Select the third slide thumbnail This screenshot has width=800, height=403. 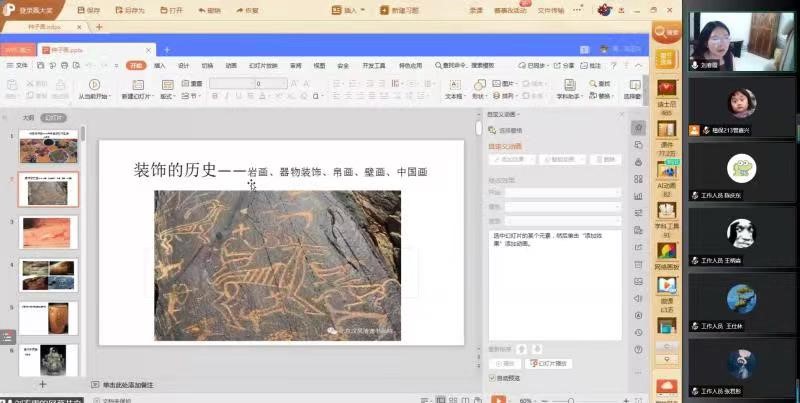48,232
